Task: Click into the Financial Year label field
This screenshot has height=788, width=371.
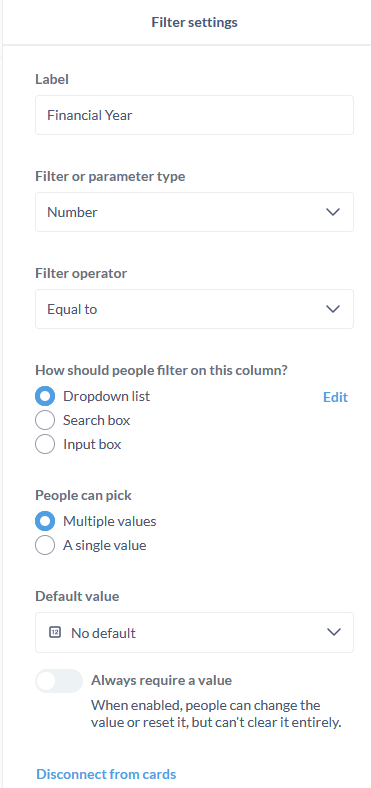Action: point(194,115)
